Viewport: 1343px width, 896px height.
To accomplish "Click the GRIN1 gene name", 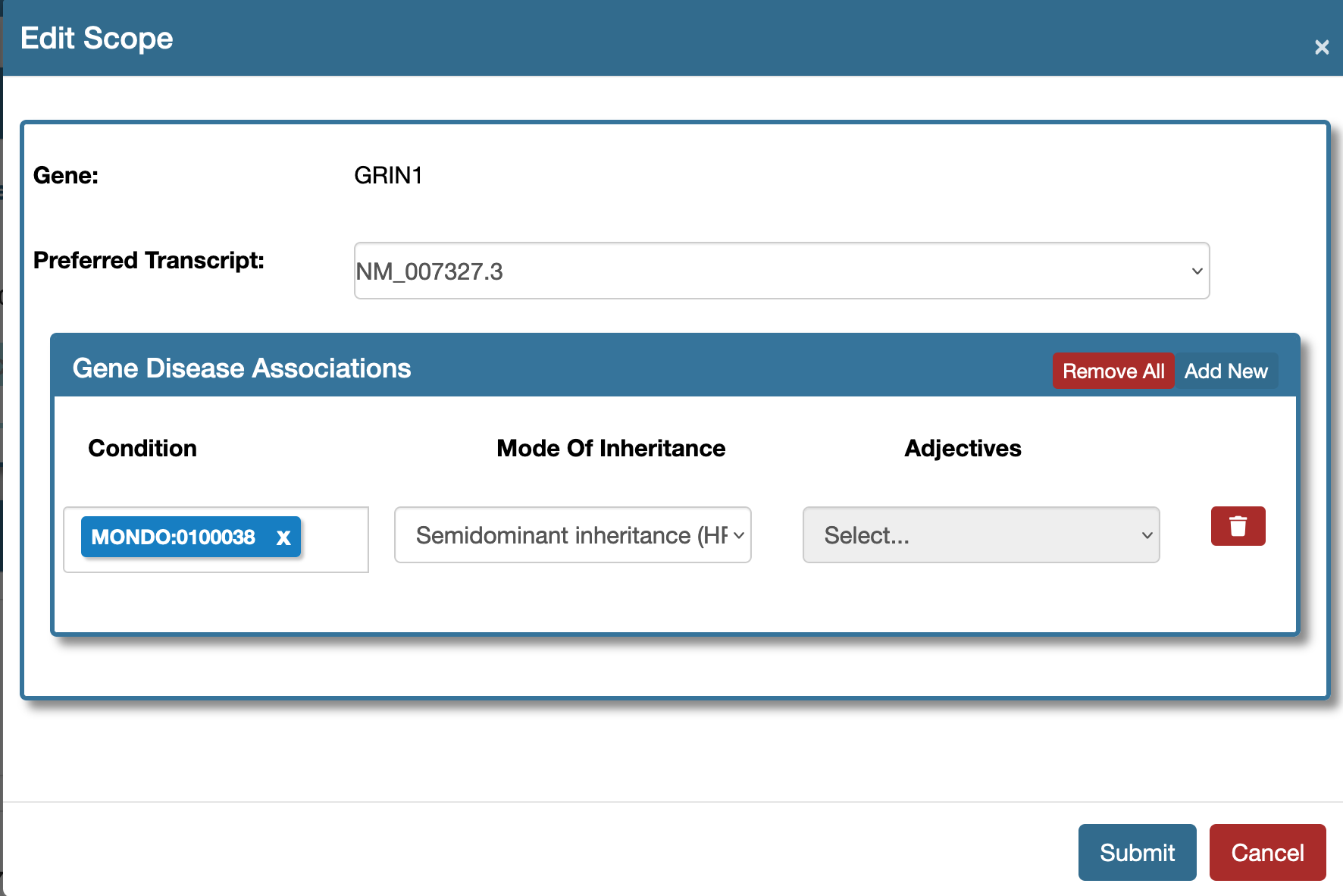I will (x=388, y=175).
